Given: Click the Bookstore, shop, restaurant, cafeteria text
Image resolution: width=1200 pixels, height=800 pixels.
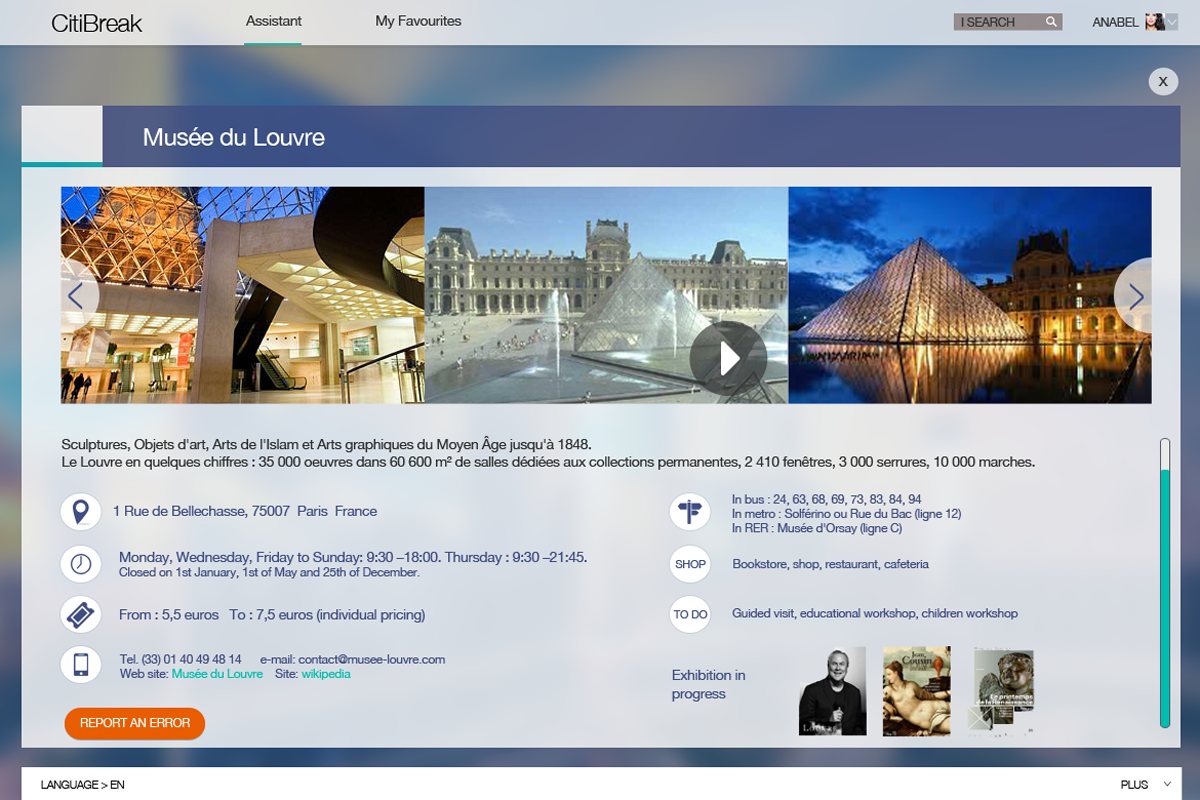Looking at the screenshot, I should 830,564.
